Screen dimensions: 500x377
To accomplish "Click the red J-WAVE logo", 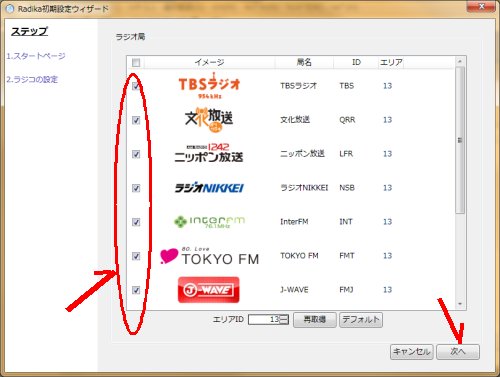I will 209,290.
